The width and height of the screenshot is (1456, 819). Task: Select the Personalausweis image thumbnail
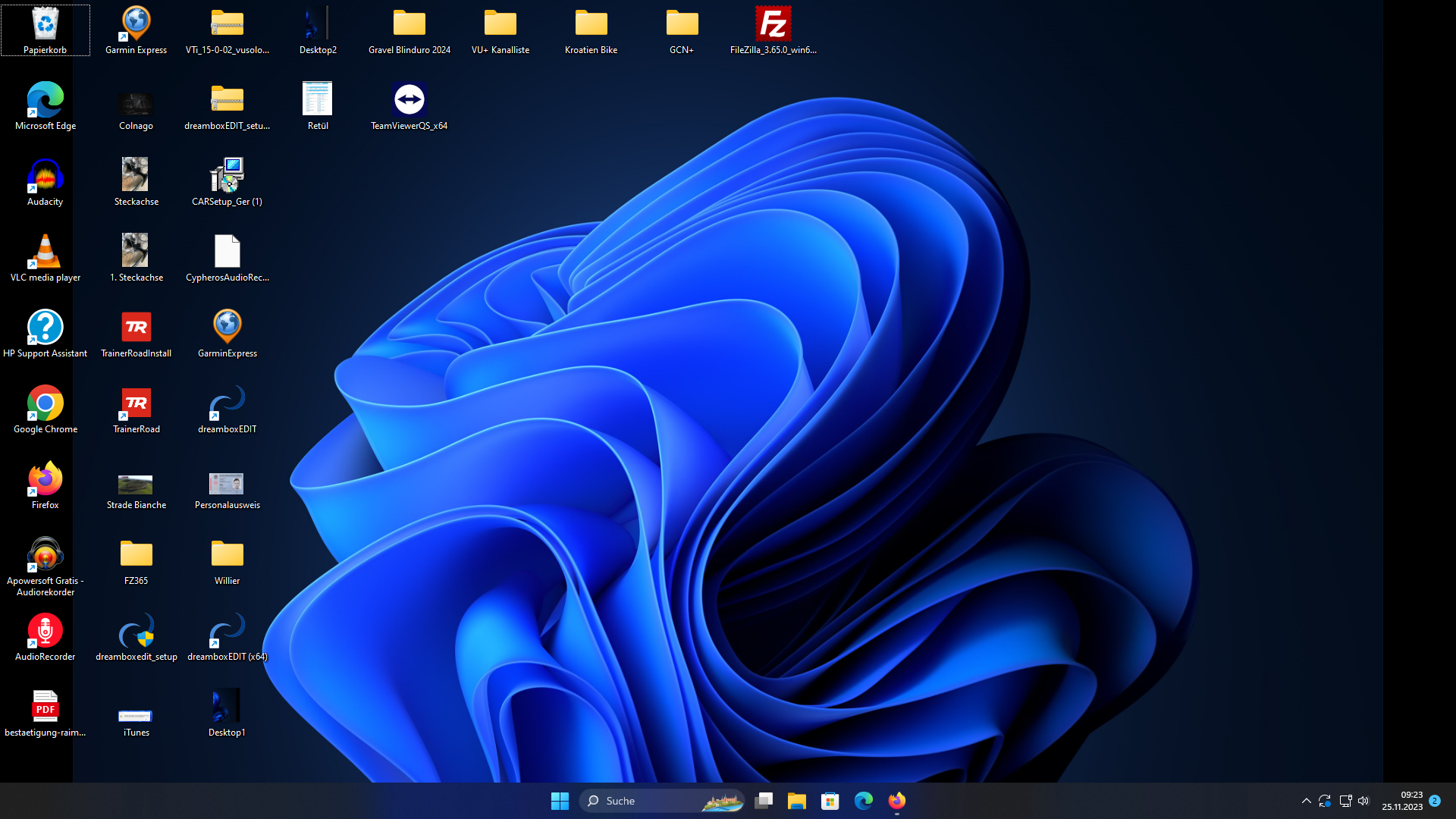[227, 484]
